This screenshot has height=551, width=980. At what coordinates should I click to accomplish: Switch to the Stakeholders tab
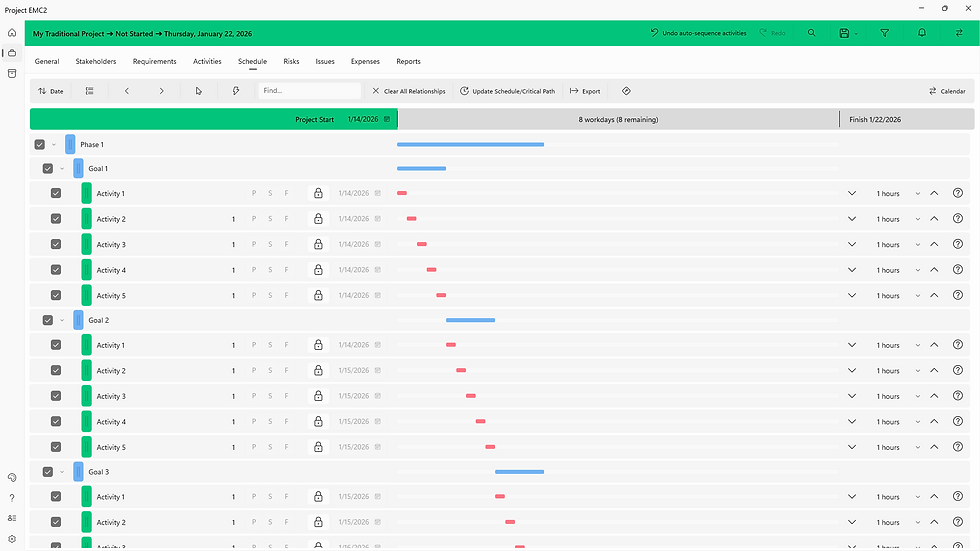click(96, 61)
